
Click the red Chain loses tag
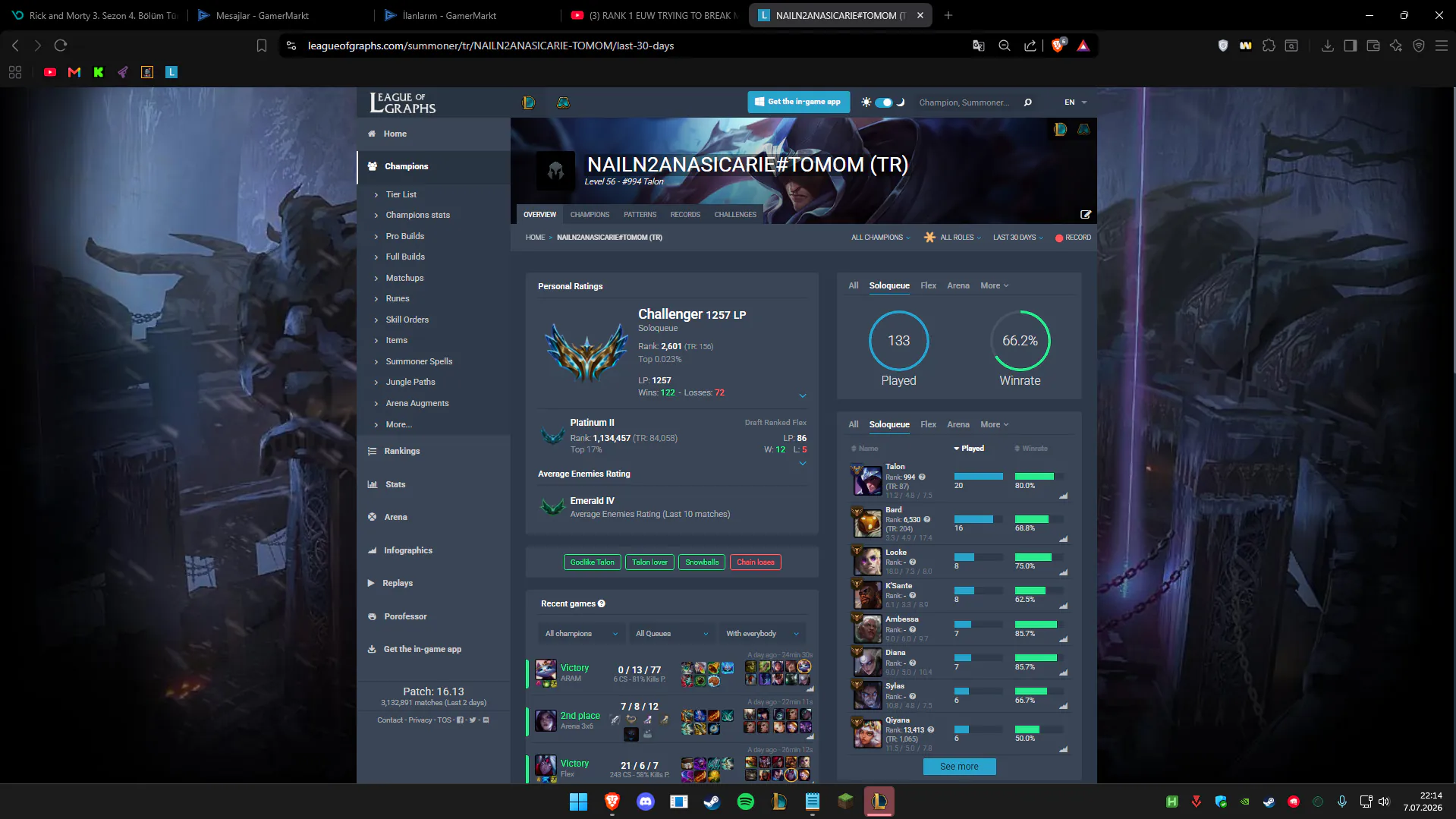click(756, 562)
